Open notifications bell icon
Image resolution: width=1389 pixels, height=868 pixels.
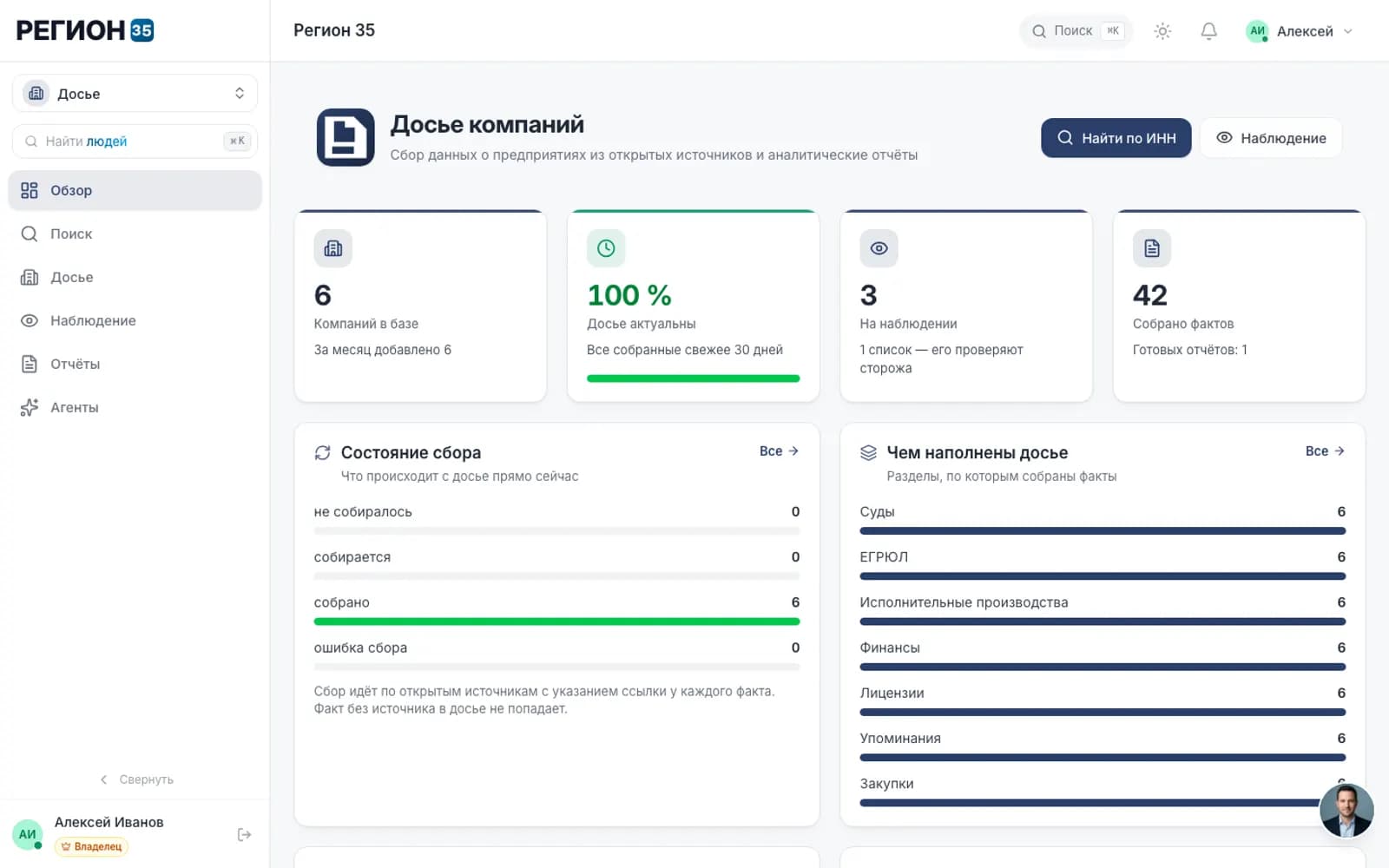1208,31
